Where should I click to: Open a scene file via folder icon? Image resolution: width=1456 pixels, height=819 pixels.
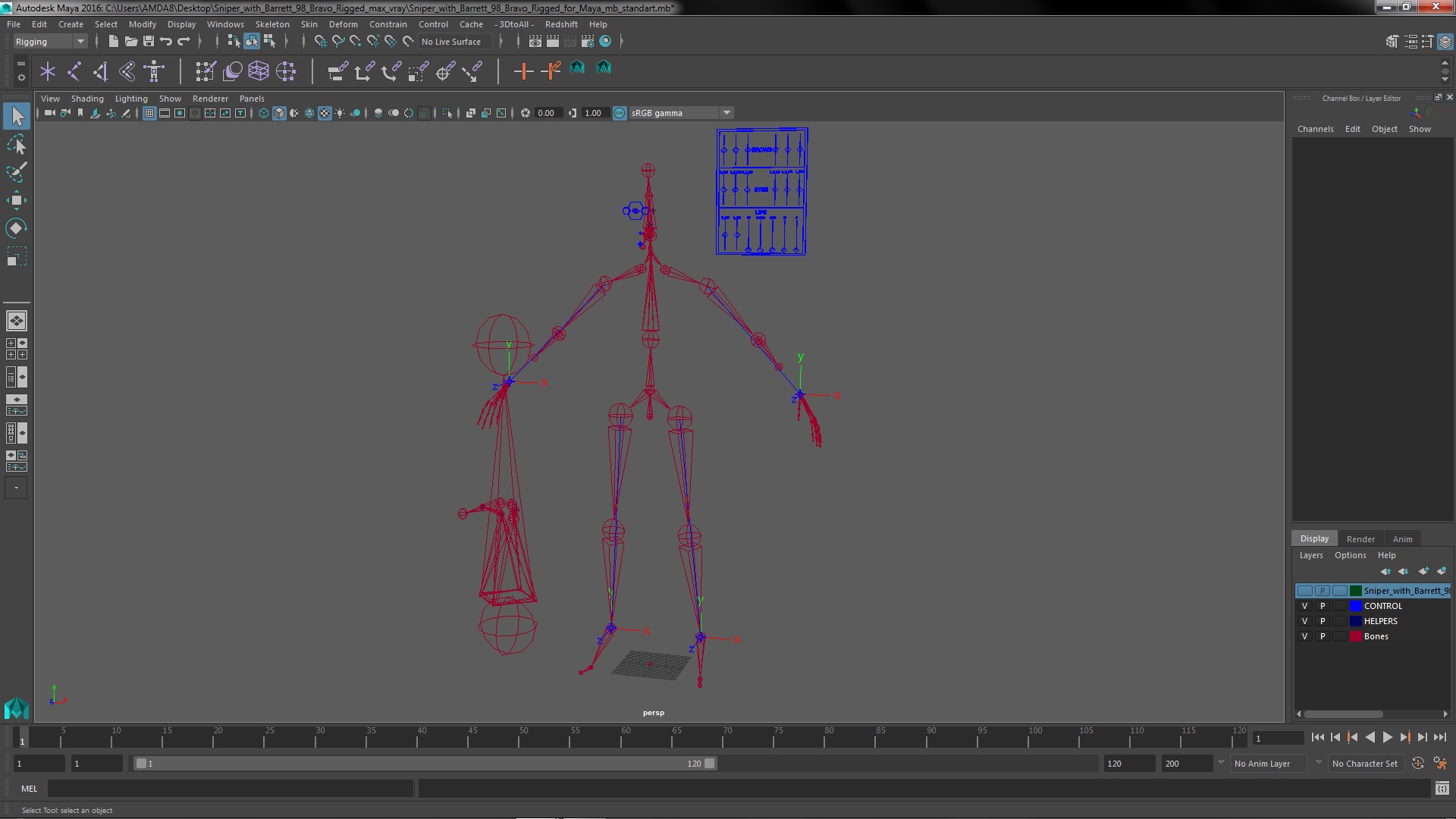130,42
